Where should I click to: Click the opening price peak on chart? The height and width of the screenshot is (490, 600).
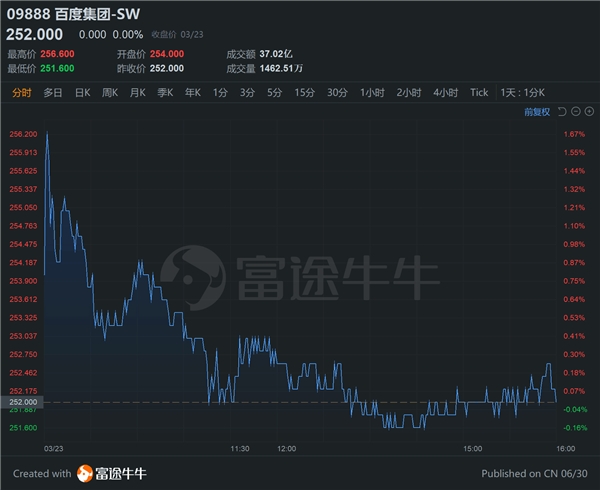pyautogui.click(x=47, y=132)
